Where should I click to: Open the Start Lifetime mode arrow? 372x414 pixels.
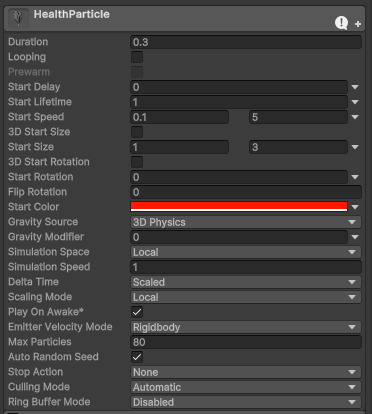point(355,102)
